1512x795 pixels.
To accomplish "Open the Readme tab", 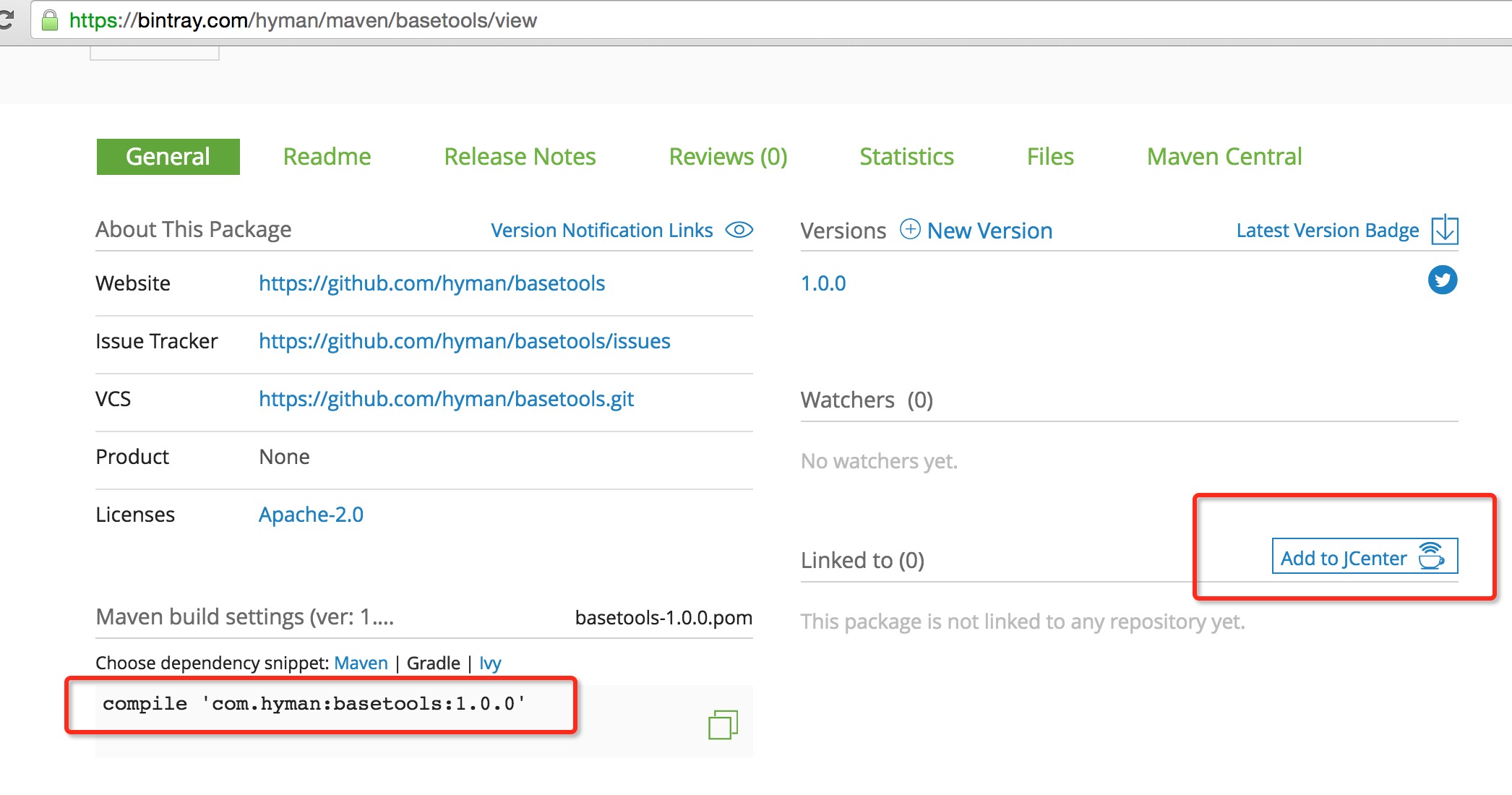I will (327, 157).
